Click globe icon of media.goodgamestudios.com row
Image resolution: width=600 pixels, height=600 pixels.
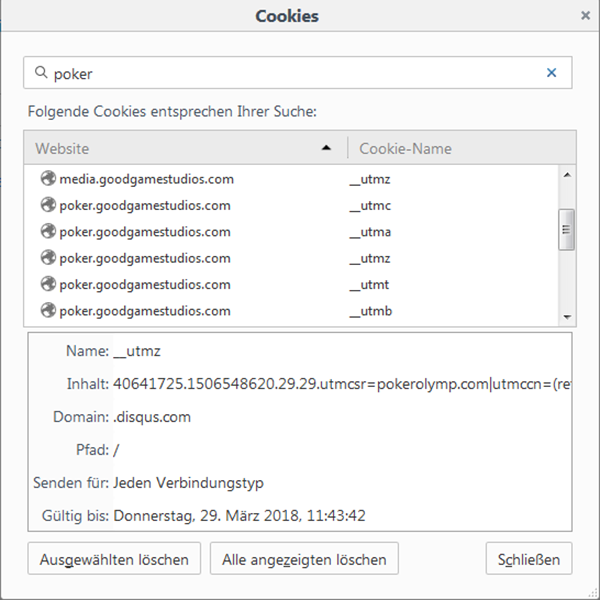coord(49,178)
